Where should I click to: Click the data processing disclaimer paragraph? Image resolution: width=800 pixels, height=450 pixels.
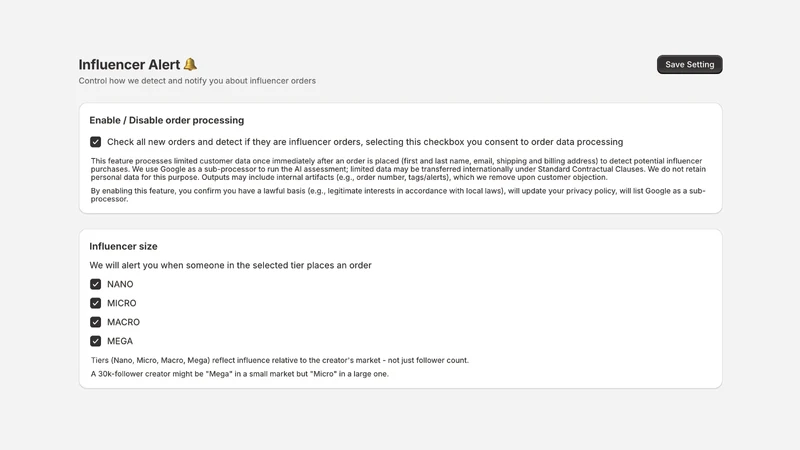(398, 169)
